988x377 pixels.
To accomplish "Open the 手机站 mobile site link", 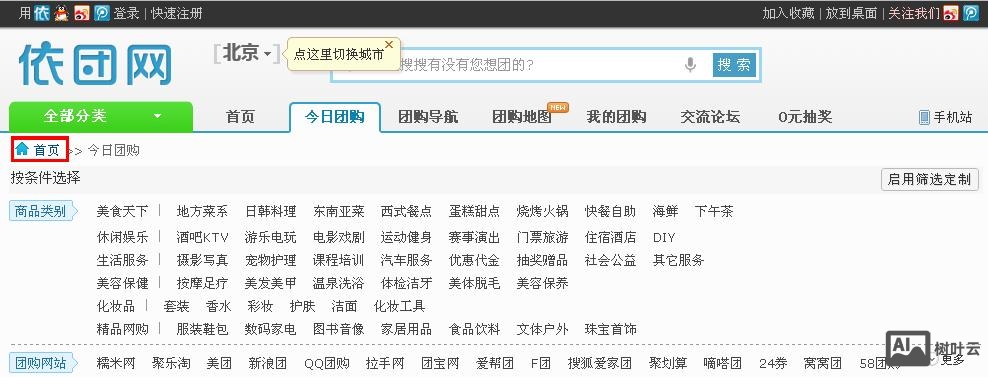I will 945,117.
